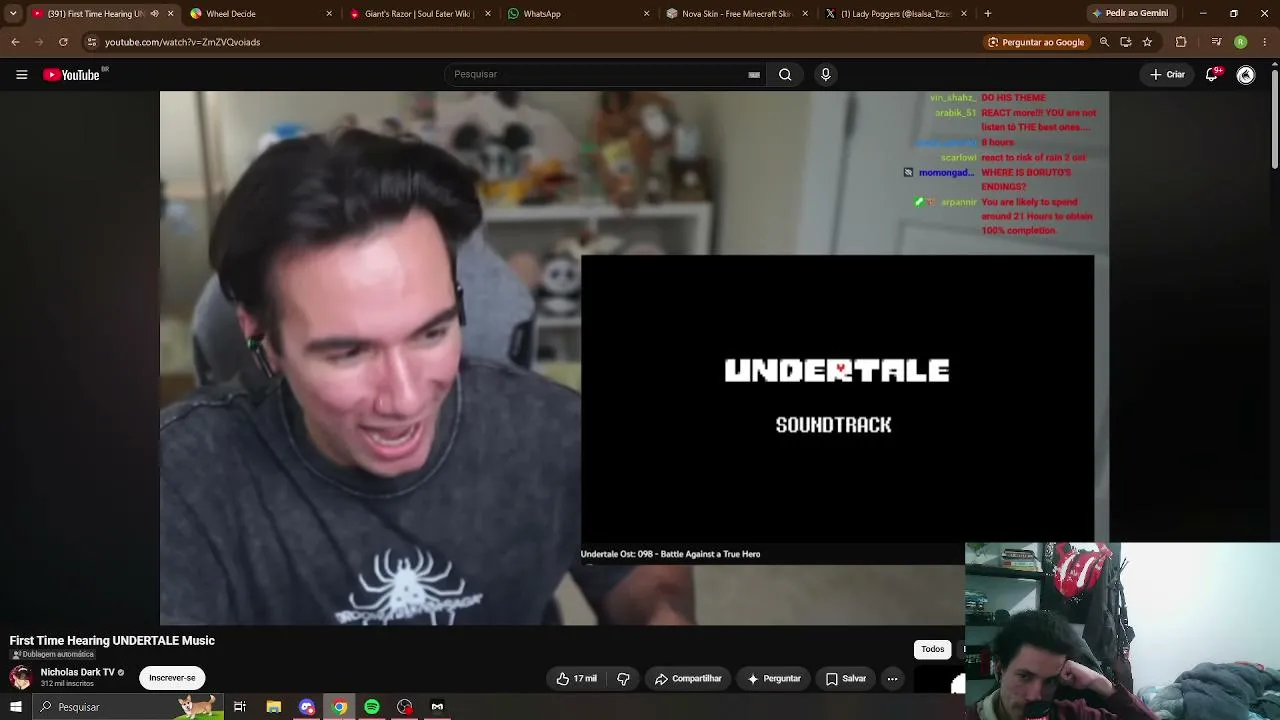This screenshot has height=720, width=1280.
Task: Switch to Giant's Razor Soul Eater Wiki tab
Action: coord(420,14)
